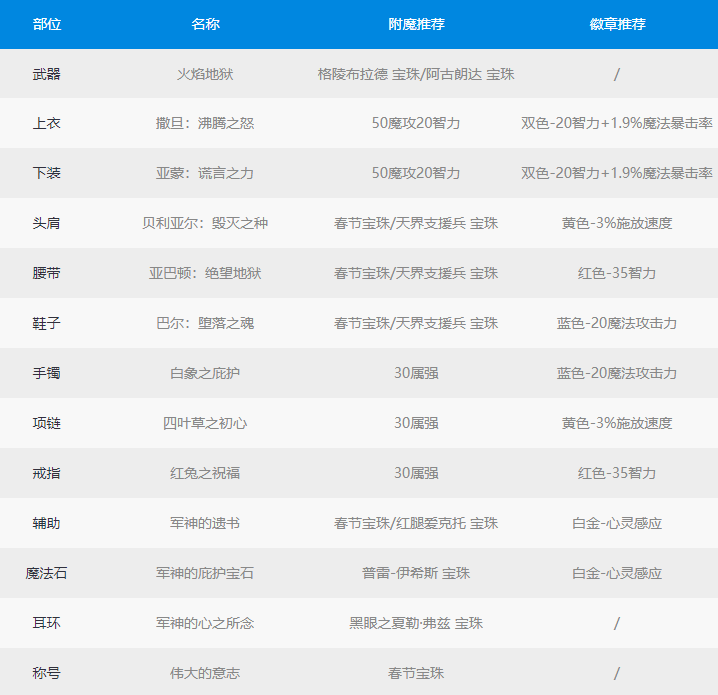Select the 手镯 row label
This screenshot has width=718, height=695.
click(x=47, y=373)
